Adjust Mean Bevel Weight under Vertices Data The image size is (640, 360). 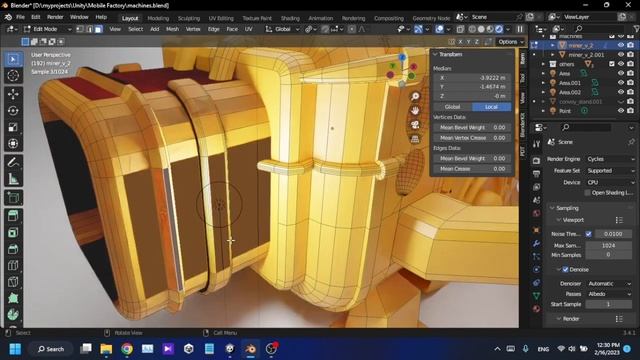[x=472, y=127]
